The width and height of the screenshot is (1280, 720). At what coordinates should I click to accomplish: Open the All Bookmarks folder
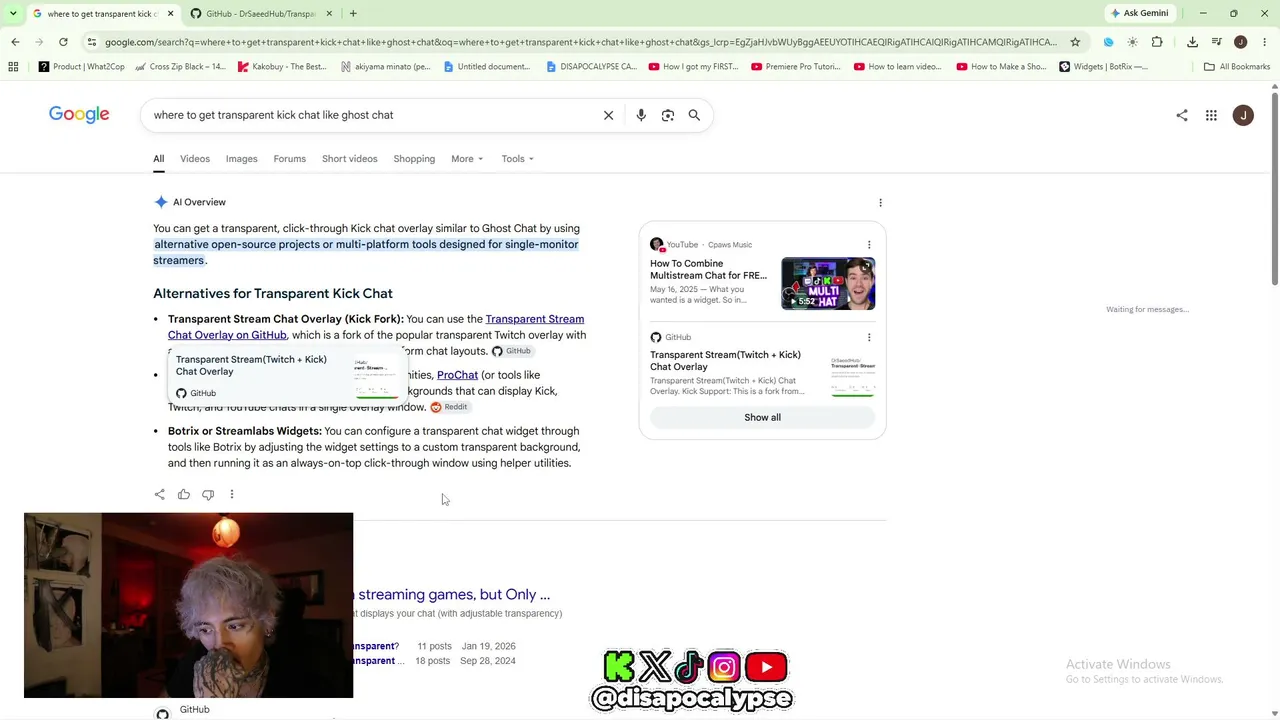point(1237,67)
